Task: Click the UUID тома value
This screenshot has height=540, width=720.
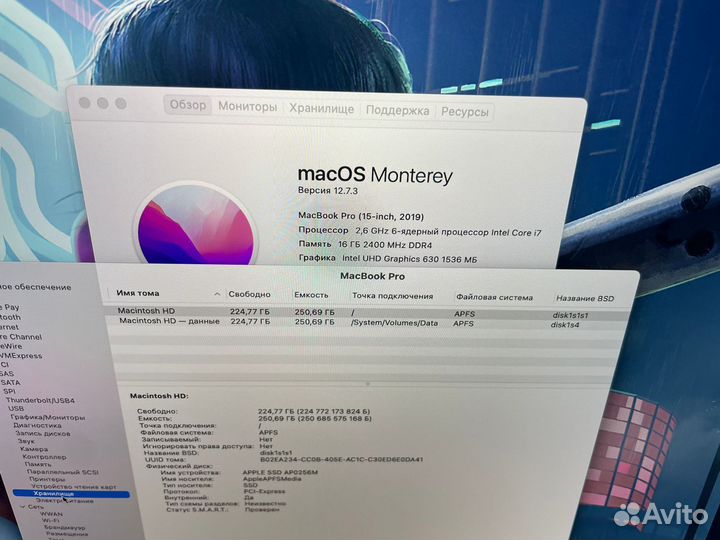Action: click(342, 459)
